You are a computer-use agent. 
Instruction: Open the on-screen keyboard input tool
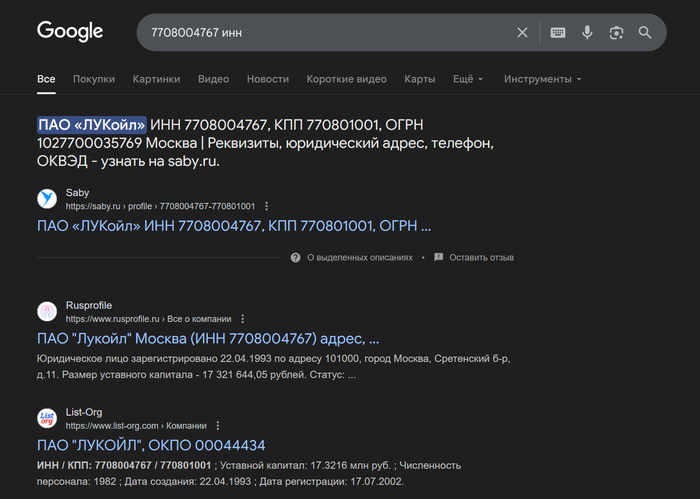pyautogui.click(x=558, y=33)
